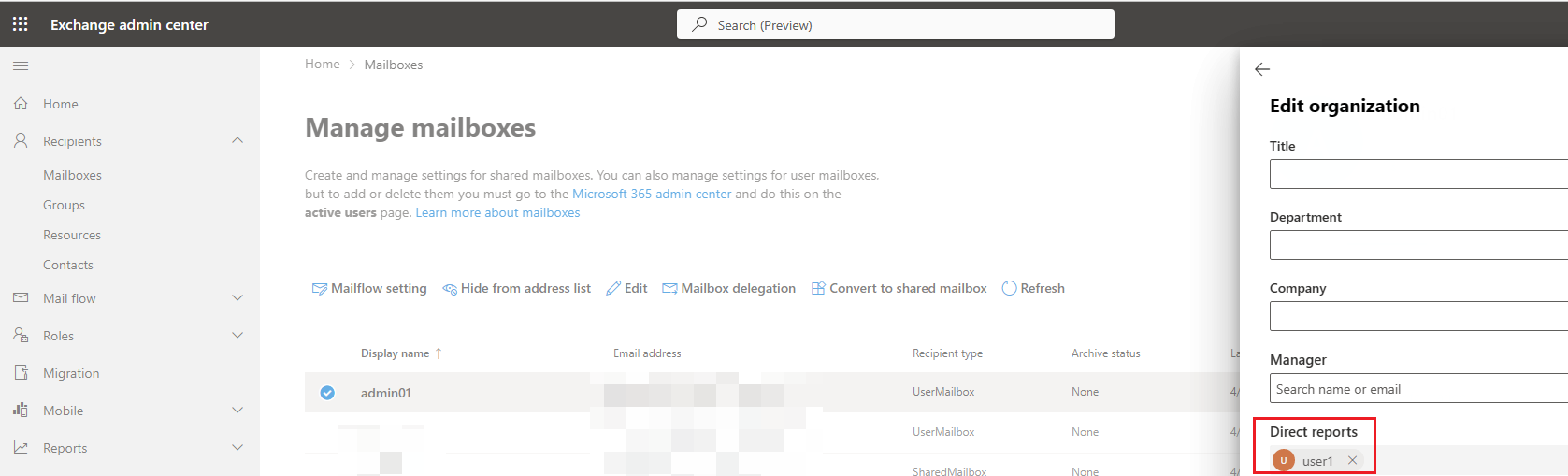Viewport: 1568px width, 476px height.
Task: Sort by Display name arrow icon
Action: 439,353
